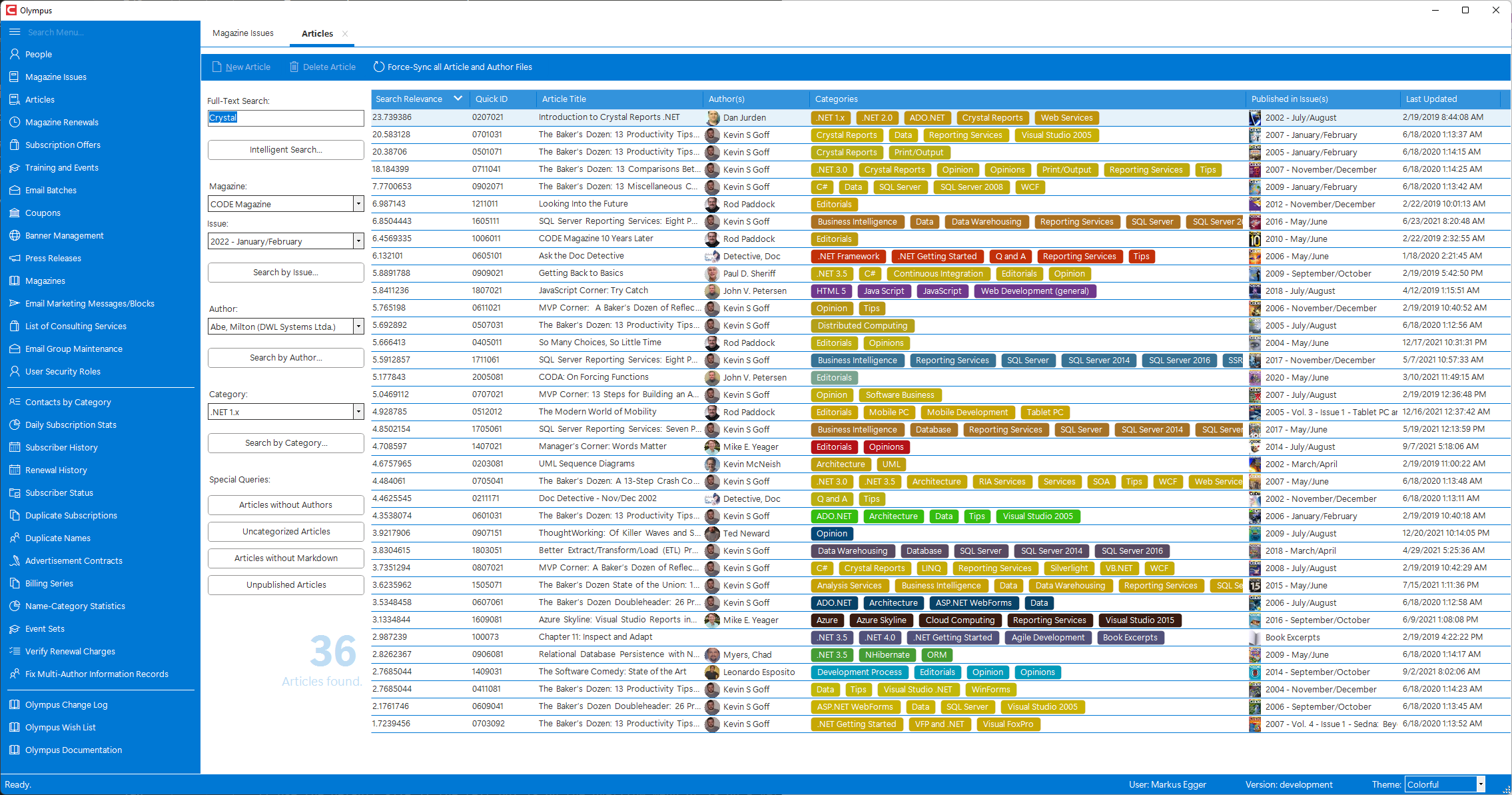Click the Subscription Offers bag icon
This screenshot has width=1512, height=795.
(15, 145)
